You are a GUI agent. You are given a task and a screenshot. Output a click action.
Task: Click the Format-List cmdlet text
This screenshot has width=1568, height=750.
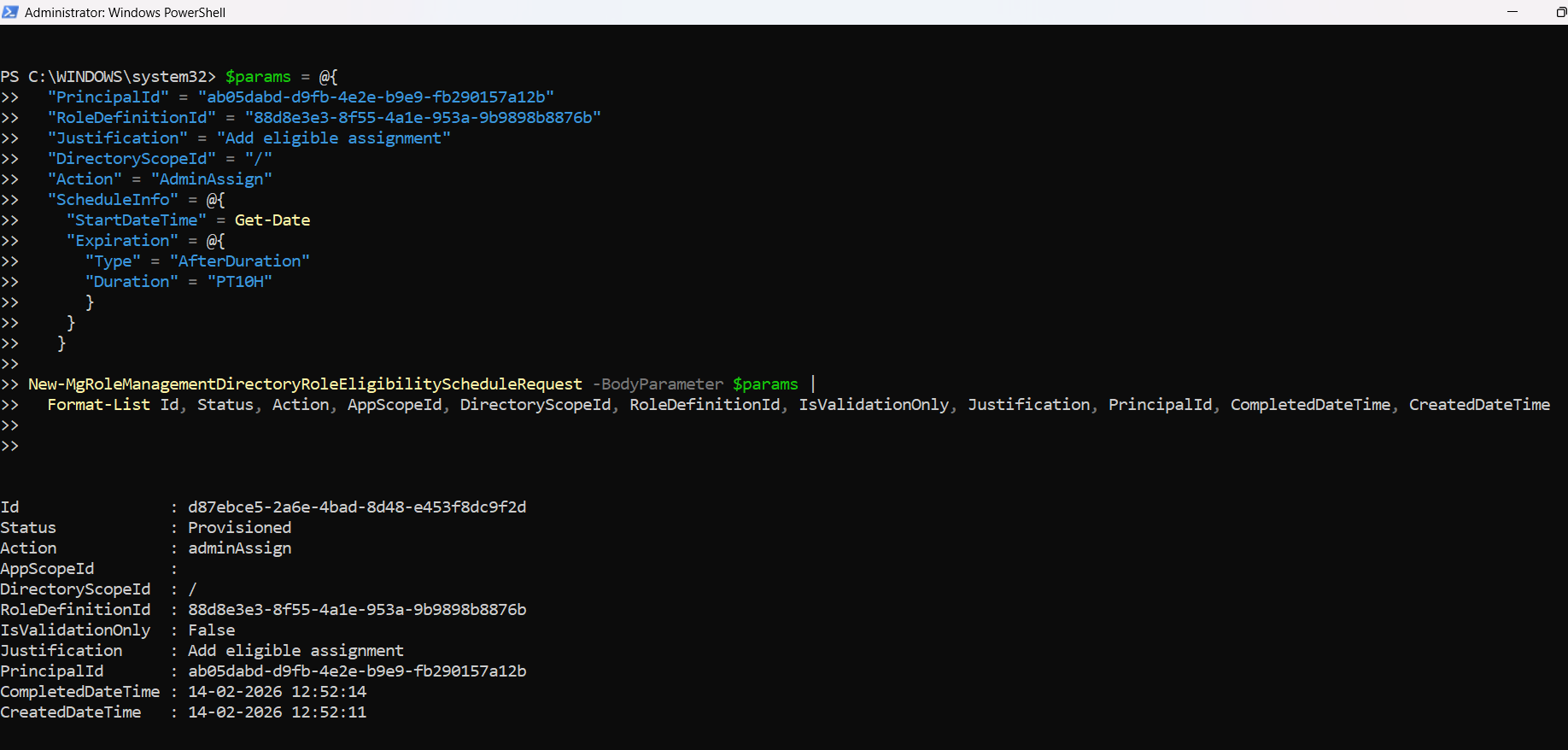click(x=98, y=405)
